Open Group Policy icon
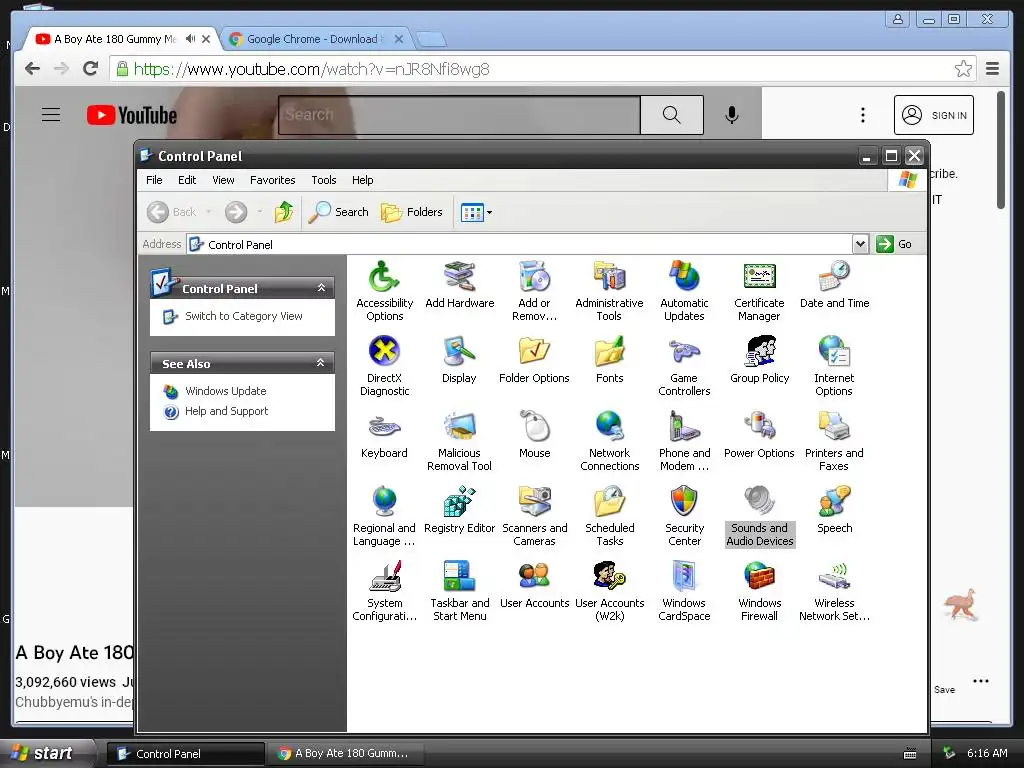The width and height of the screenshot is (1024, 768). 759,360
